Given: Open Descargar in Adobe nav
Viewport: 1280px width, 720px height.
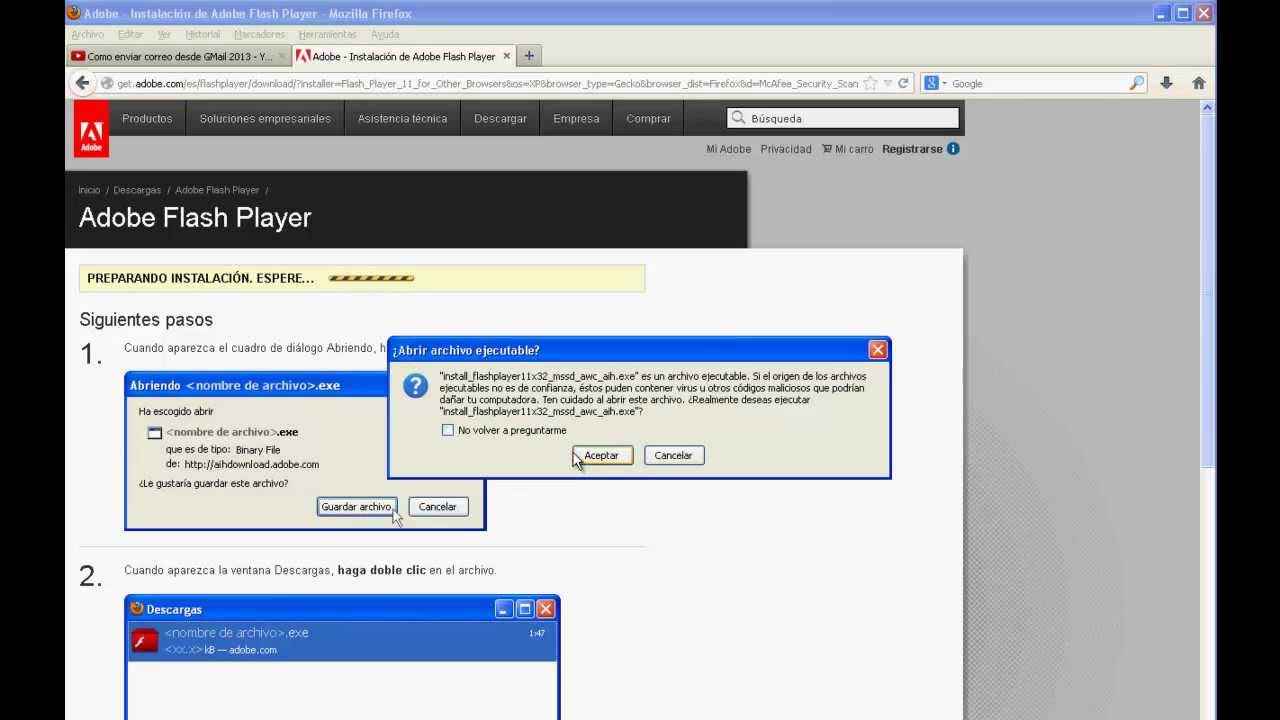Looking at the screenshot, I should pyautogui.click(x=500, y=118).
